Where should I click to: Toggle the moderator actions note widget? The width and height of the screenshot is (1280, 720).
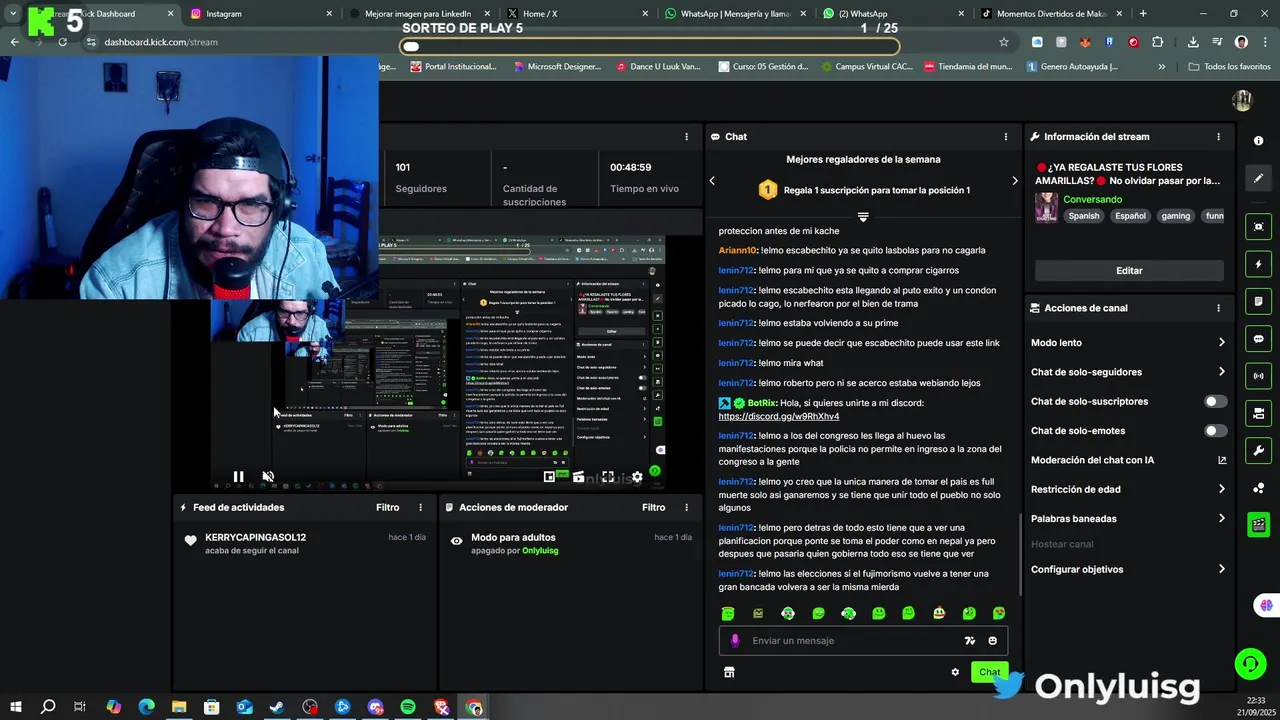tap(1258, 301)
